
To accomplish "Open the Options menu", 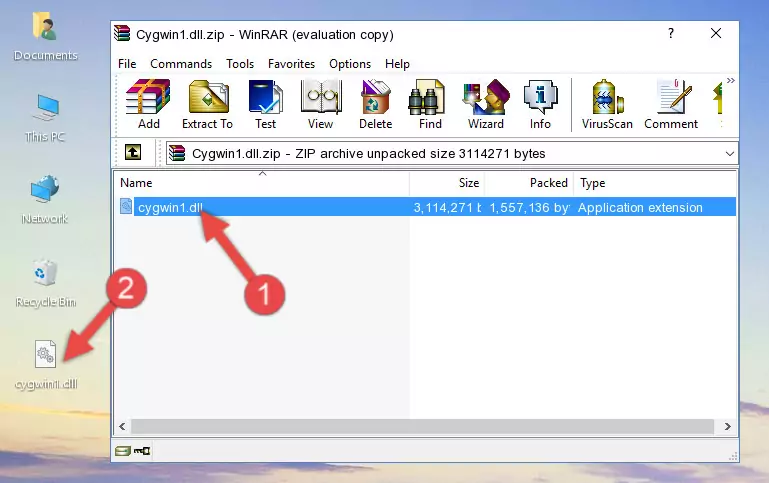I will (350, 64).
